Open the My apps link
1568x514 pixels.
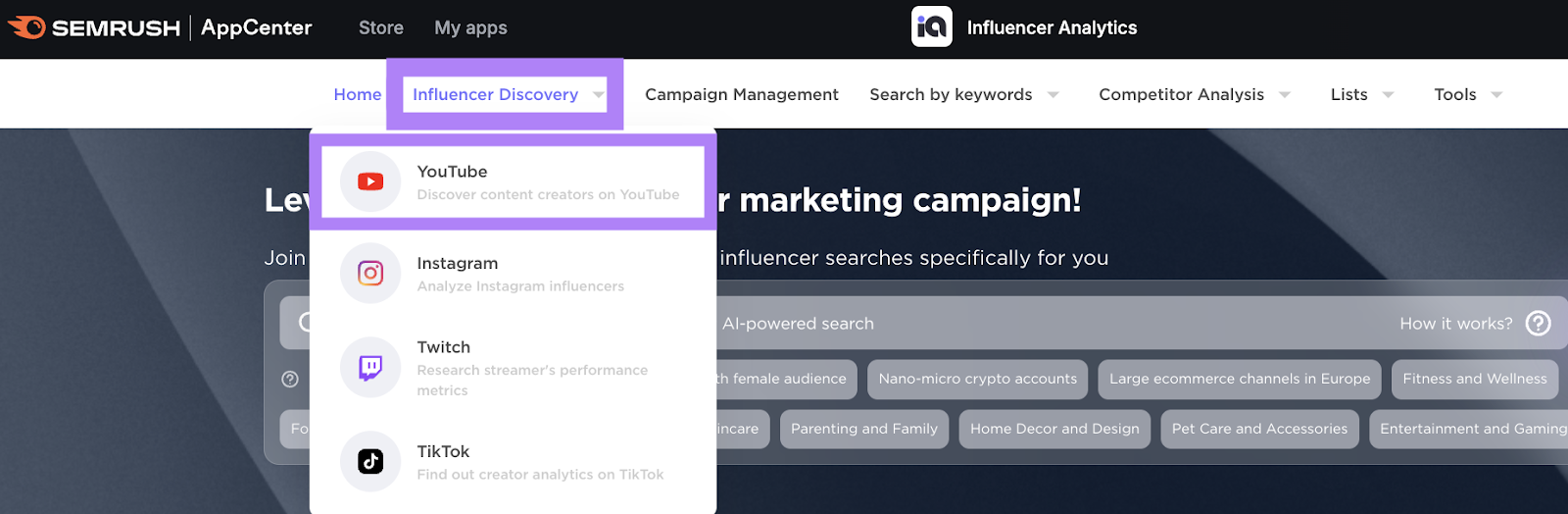click(470, 28)
